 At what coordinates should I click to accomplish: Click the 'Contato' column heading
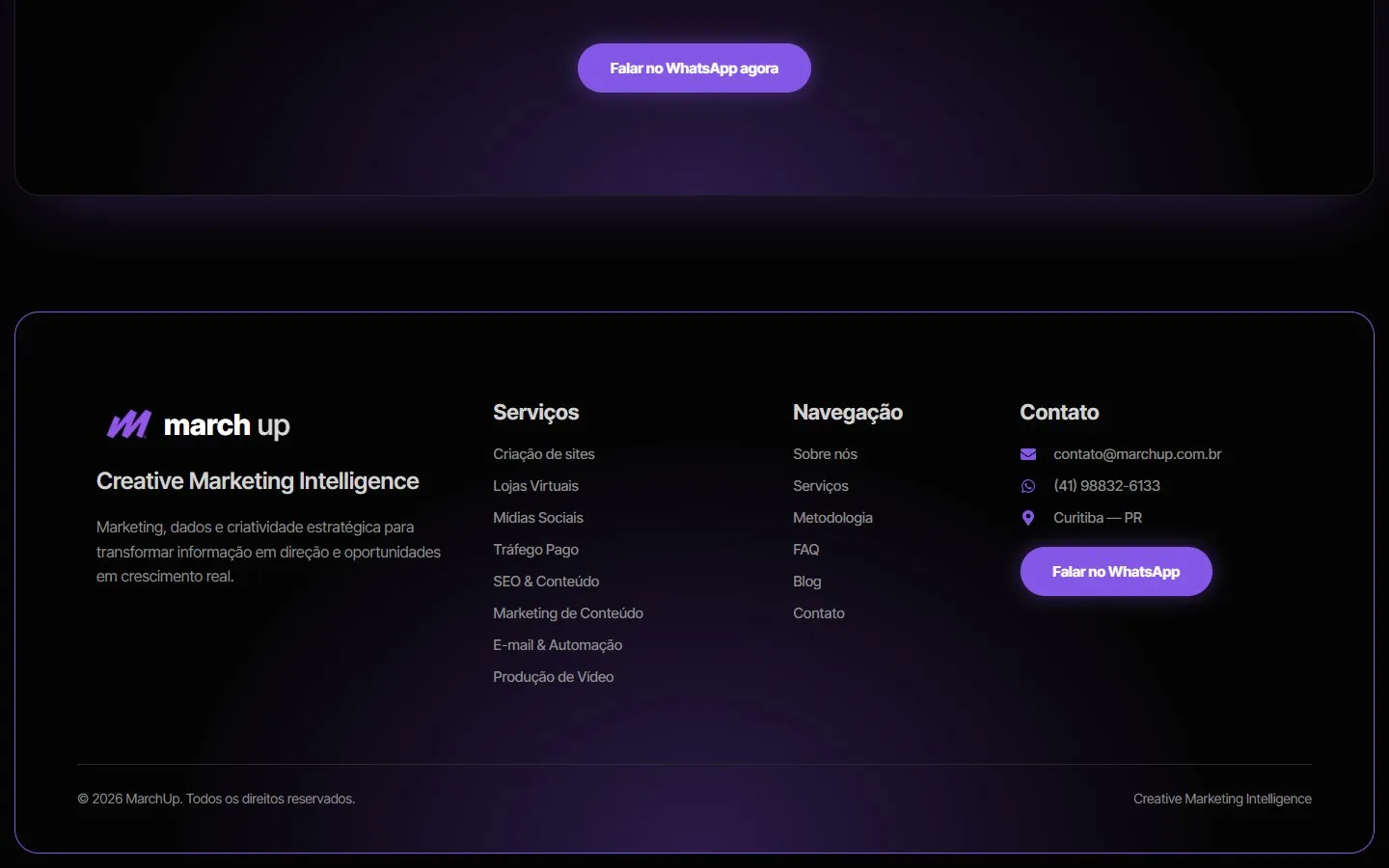click(x=1059, y=413)
